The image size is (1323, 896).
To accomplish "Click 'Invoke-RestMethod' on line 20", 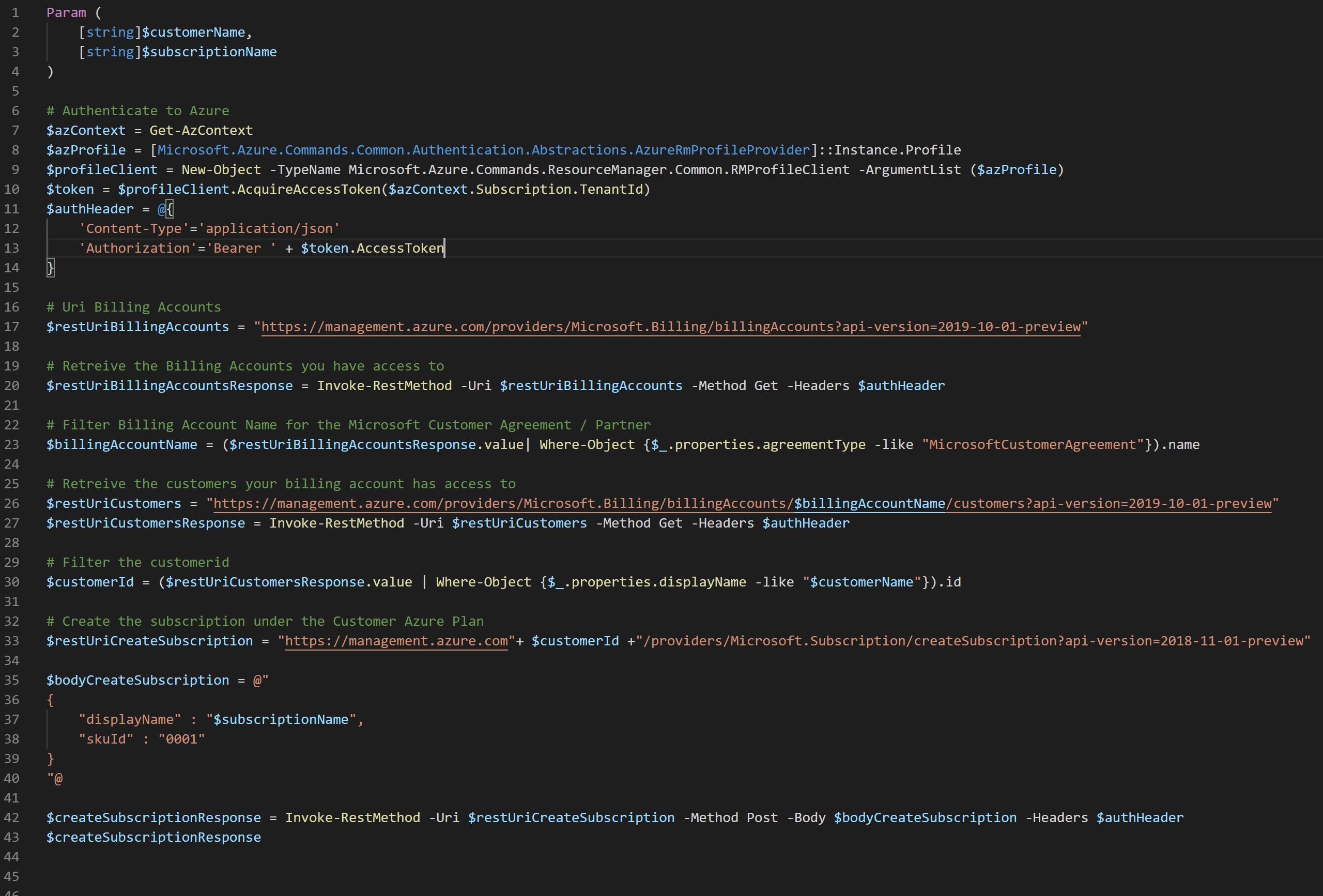I will [384, 386].
